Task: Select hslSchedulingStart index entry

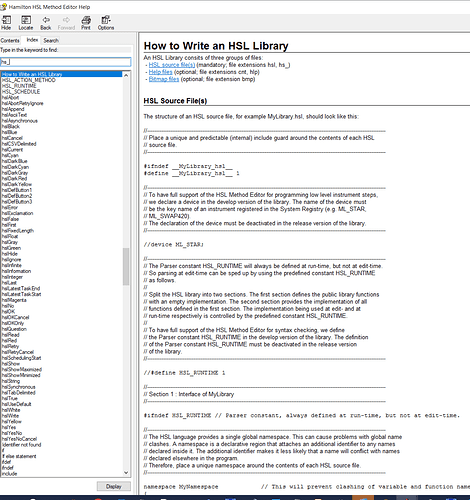Action: [x=21, y=358]
